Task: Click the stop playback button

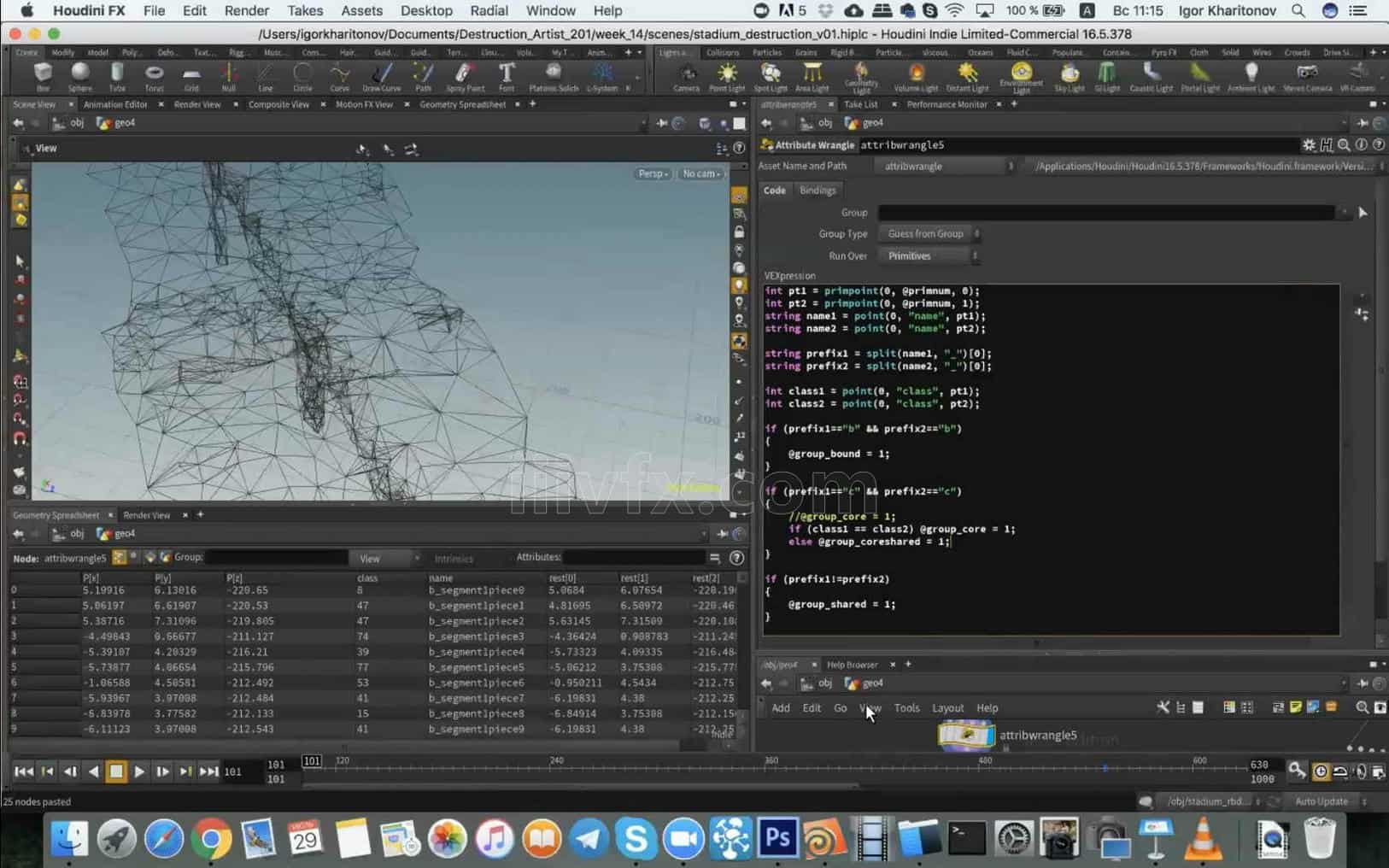Action: (116, 771)
